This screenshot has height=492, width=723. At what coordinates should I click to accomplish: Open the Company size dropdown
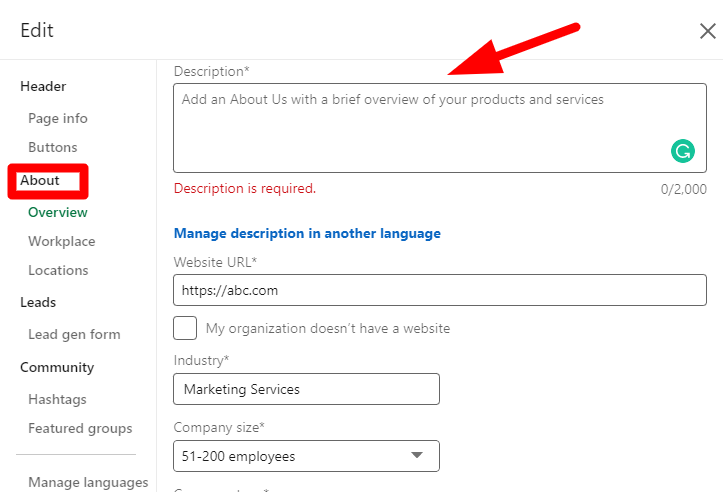coord(306,457)
